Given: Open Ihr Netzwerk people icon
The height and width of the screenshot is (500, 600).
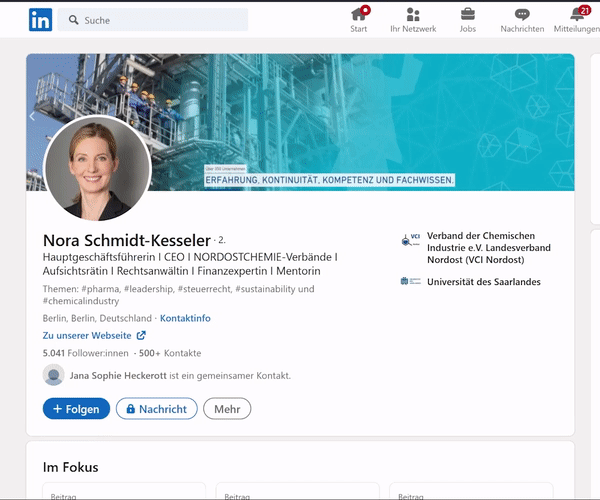Looking at the screenshot, I should (413, 15).
